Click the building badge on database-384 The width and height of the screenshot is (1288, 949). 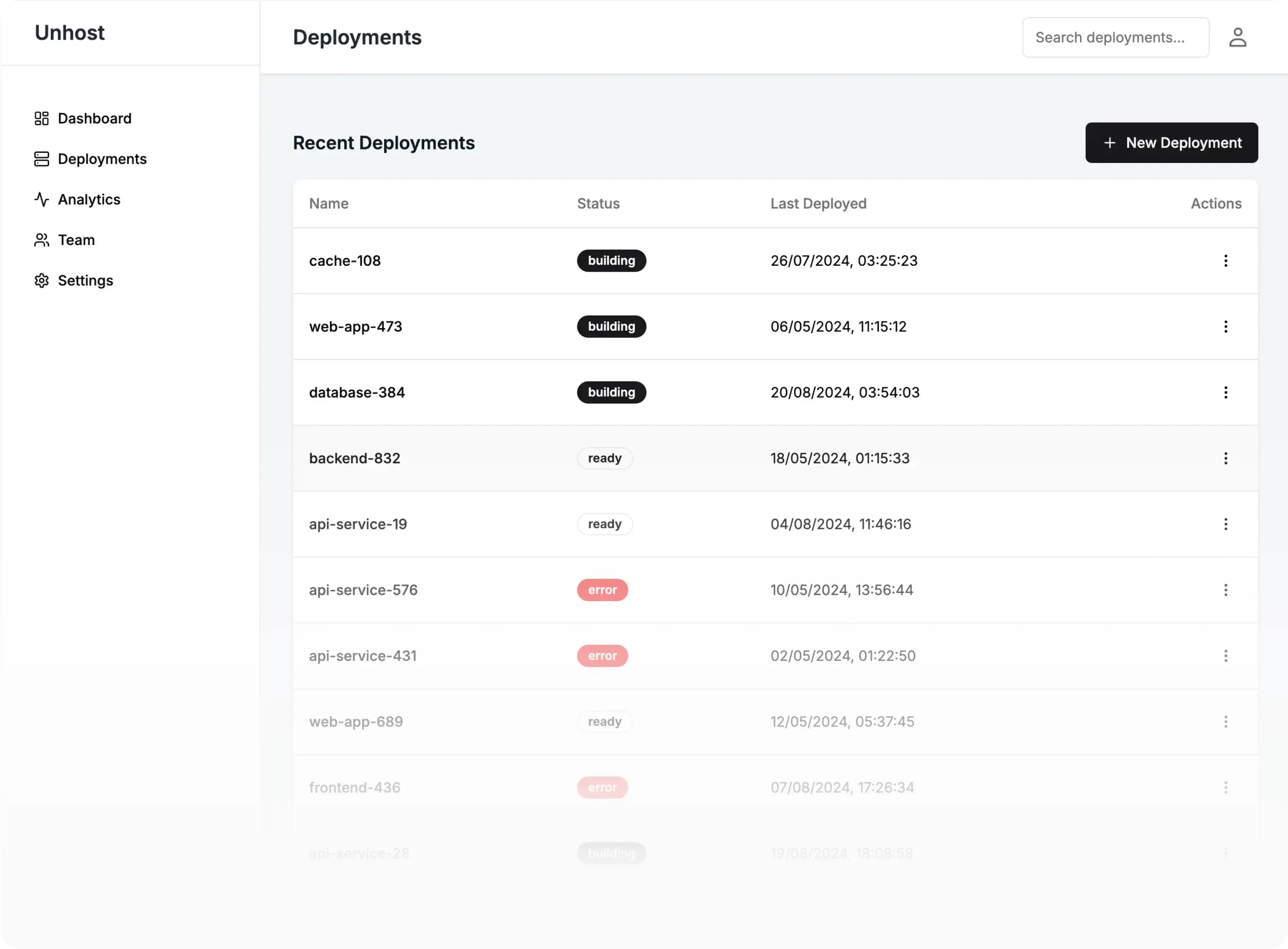(611, 392)
